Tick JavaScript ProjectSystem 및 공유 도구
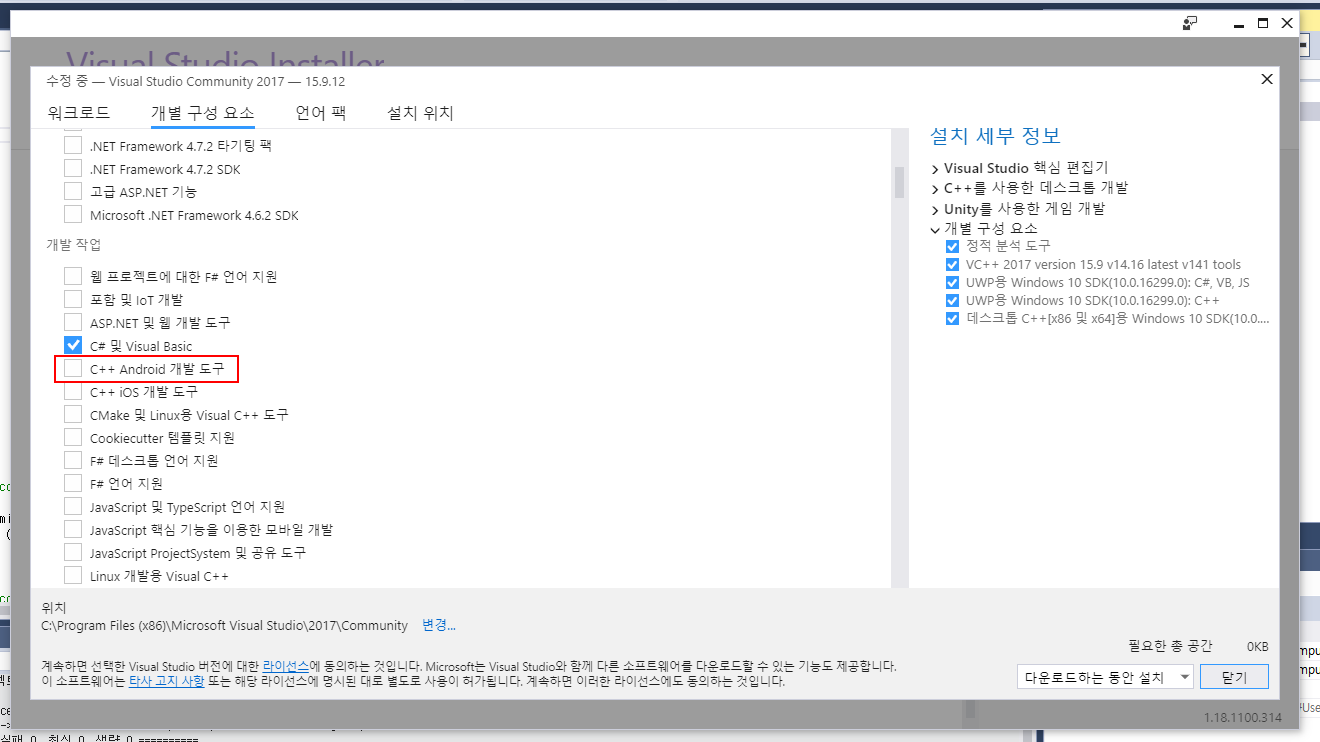1320x742 pixels. pyautogui.click(x=73, y=552)
